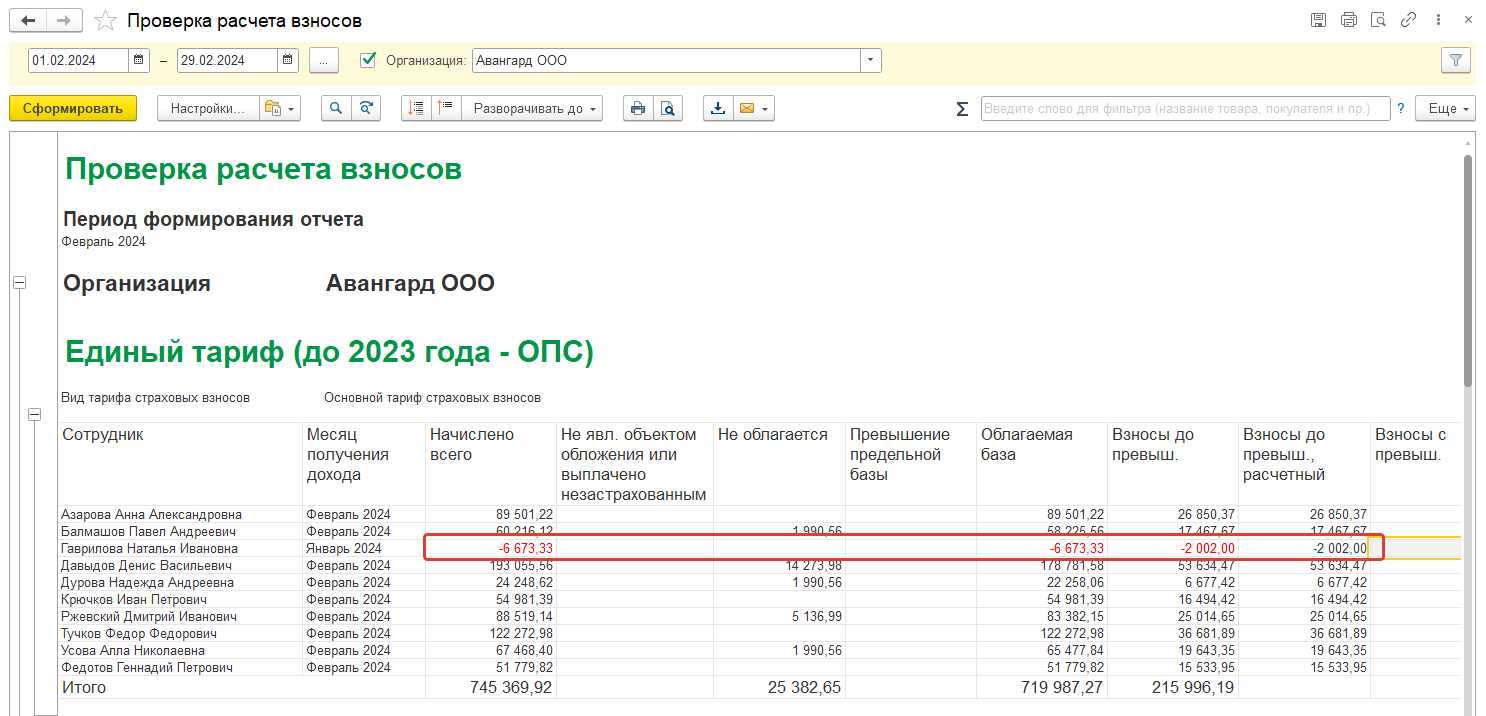Image resolution: width=1486 pixels, height=716 pixels.
Task: Select the Итого row label
Action: click(x=84, y=688)
